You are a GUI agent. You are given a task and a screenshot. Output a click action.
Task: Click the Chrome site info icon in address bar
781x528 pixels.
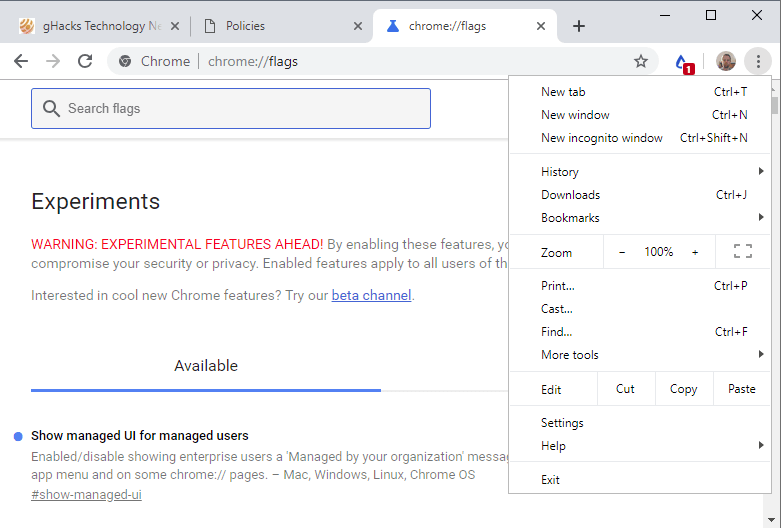click(x=125, y=61)
